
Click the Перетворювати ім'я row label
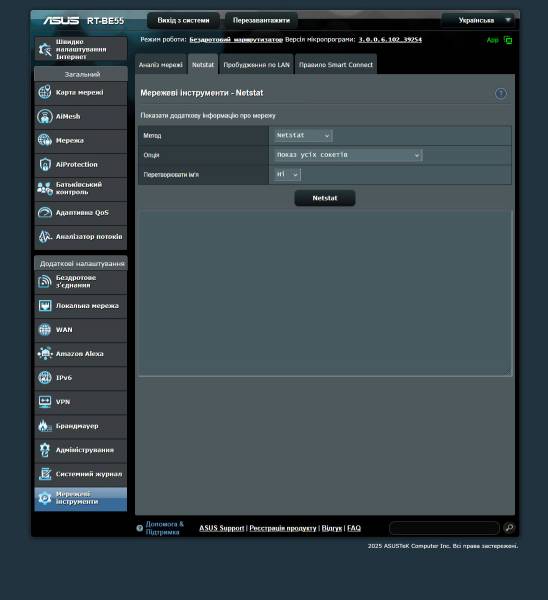171,174
